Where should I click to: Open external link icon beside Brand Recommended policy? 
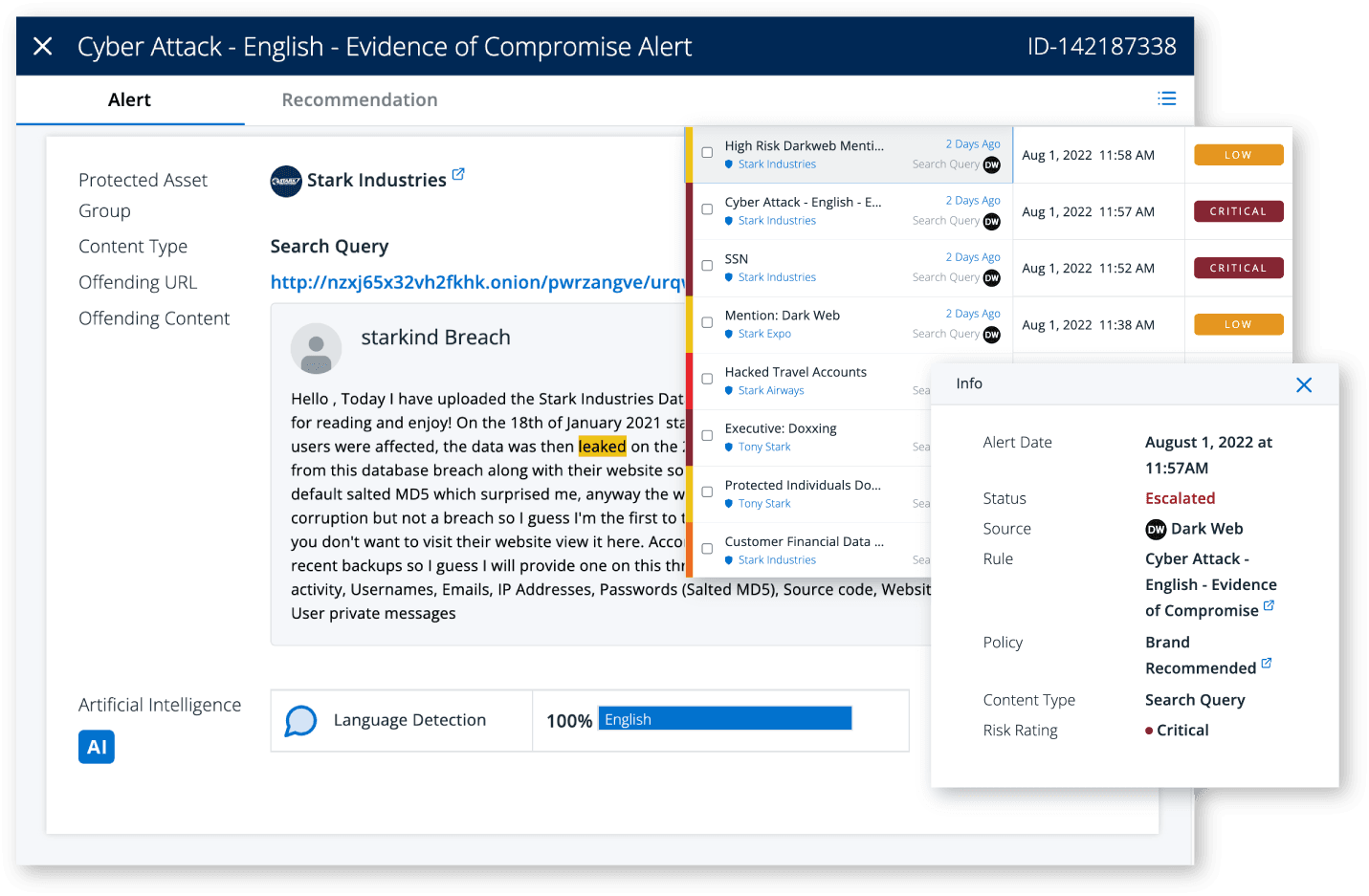[1267, 663]
